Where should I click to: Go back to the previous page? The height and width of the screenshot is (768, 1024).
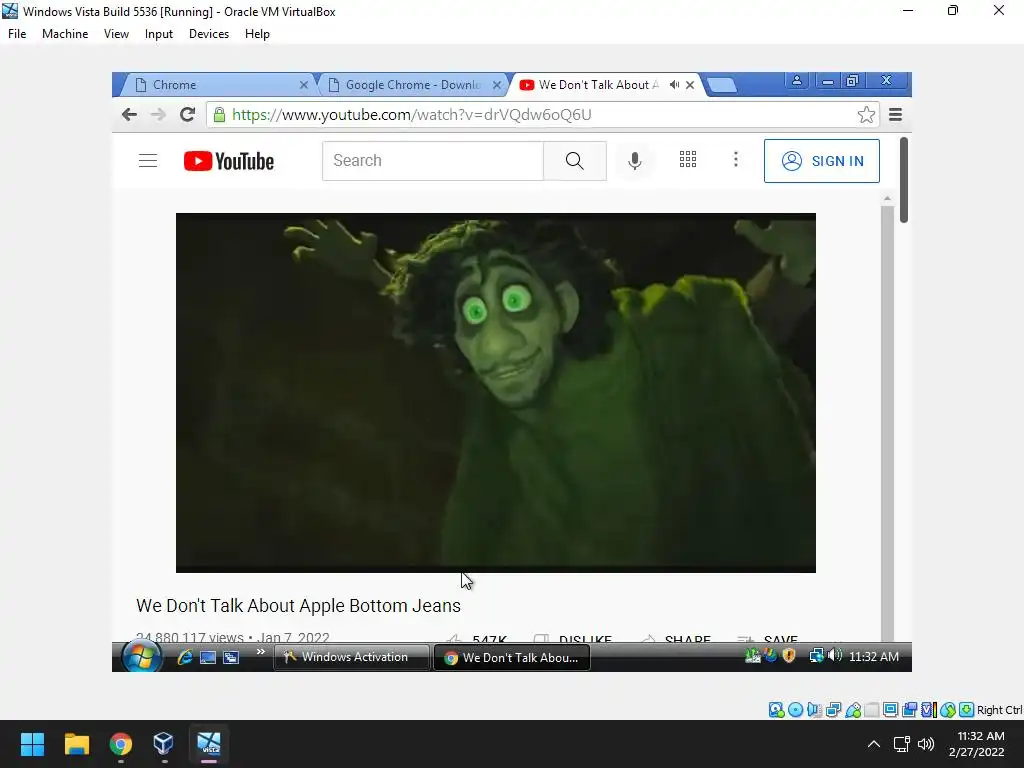pos(129,115)
